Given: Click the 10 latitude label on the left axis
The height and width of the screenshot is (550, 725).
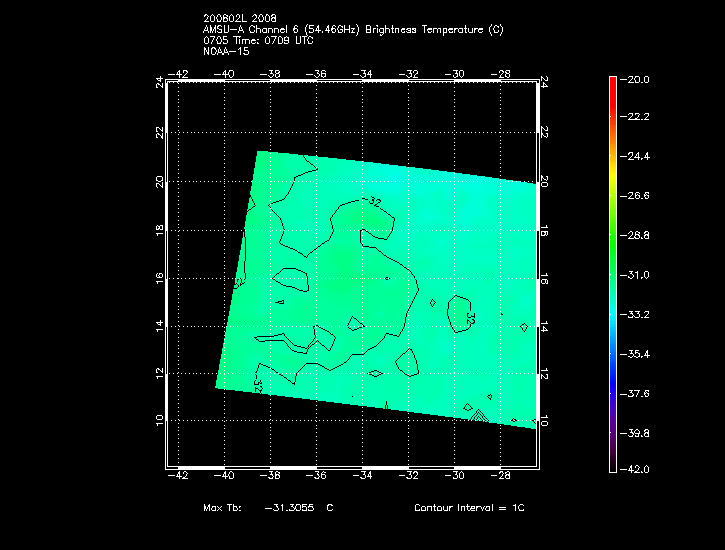Looking at the screenshot, I should (x=159, y=421).
